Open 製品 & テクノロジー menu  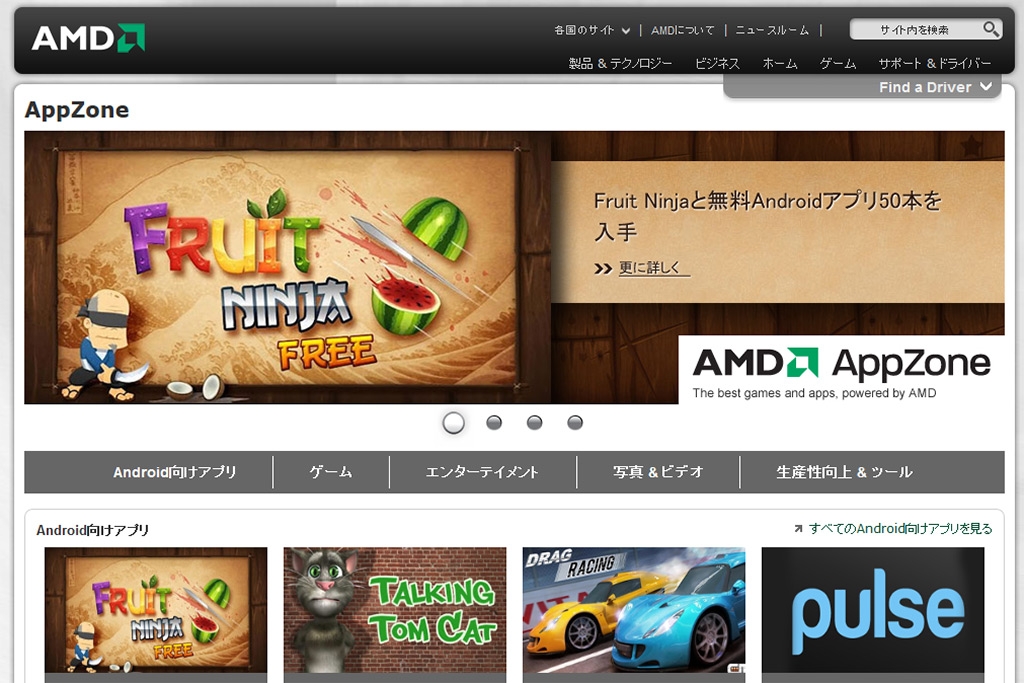620,63
